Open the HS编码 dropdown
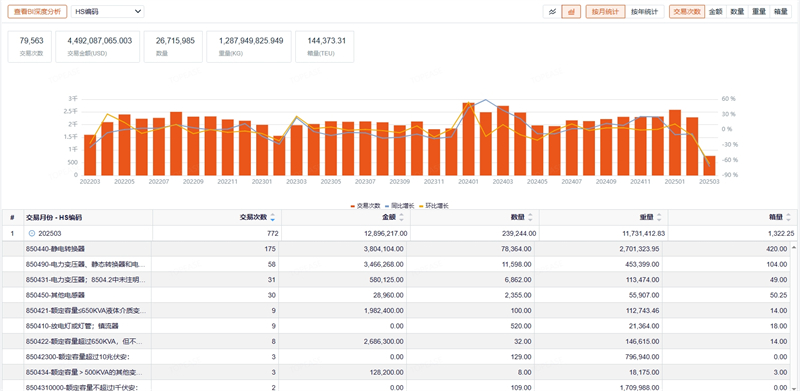Image resolution: width=800 pixels, height=391 pixels. 107,12
